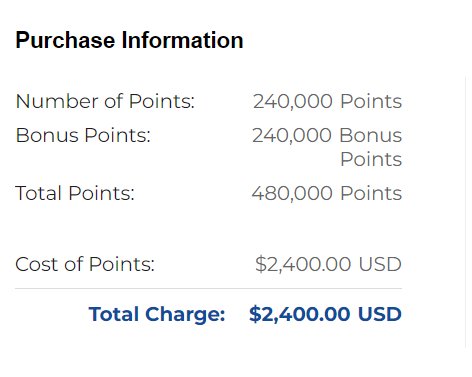Click USD in the Cost of Points row

click(x=380, y=264)
